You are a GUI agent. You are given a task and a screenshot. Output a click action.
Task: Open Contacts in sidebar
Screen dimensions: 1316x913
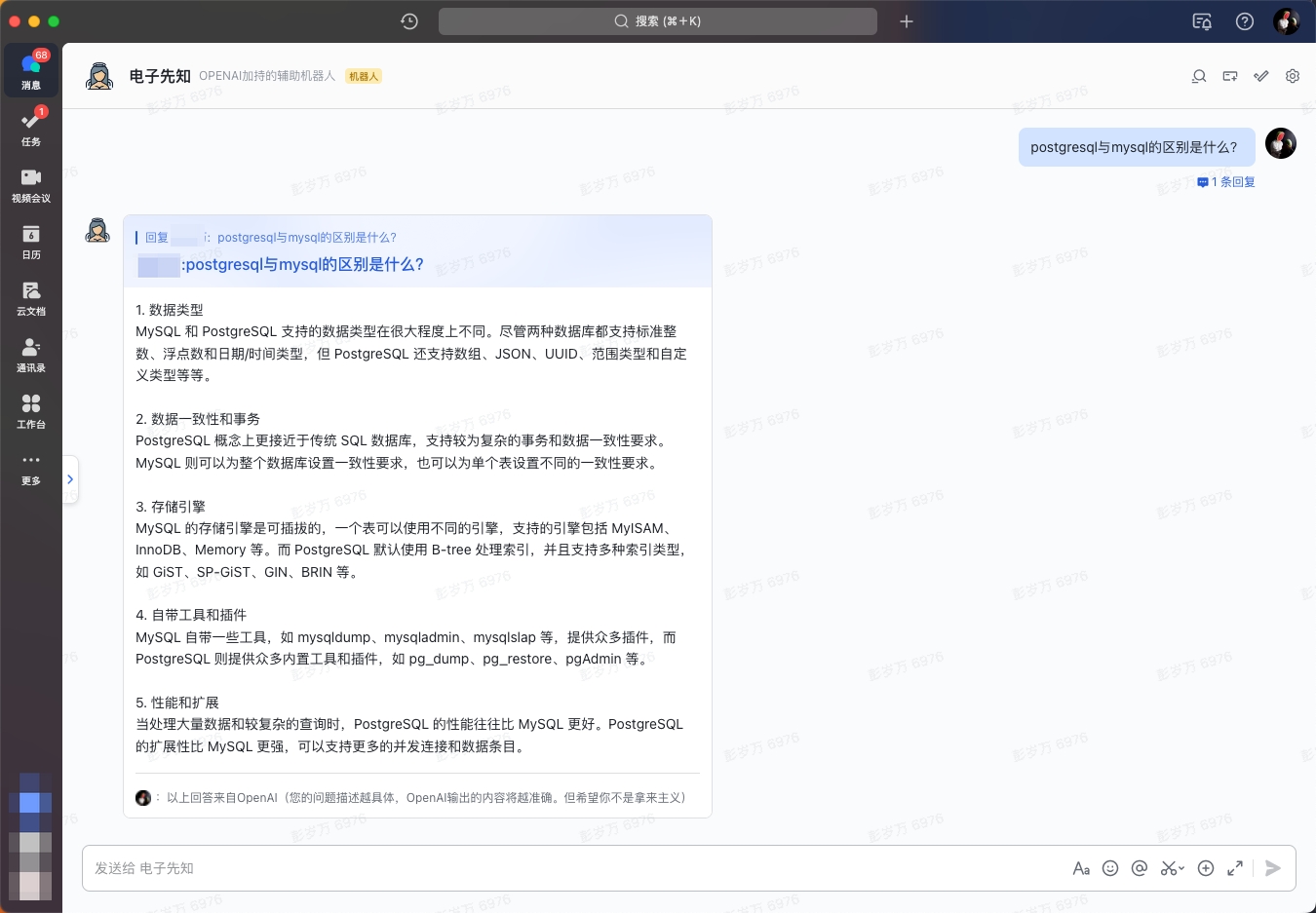click(31, 353)
